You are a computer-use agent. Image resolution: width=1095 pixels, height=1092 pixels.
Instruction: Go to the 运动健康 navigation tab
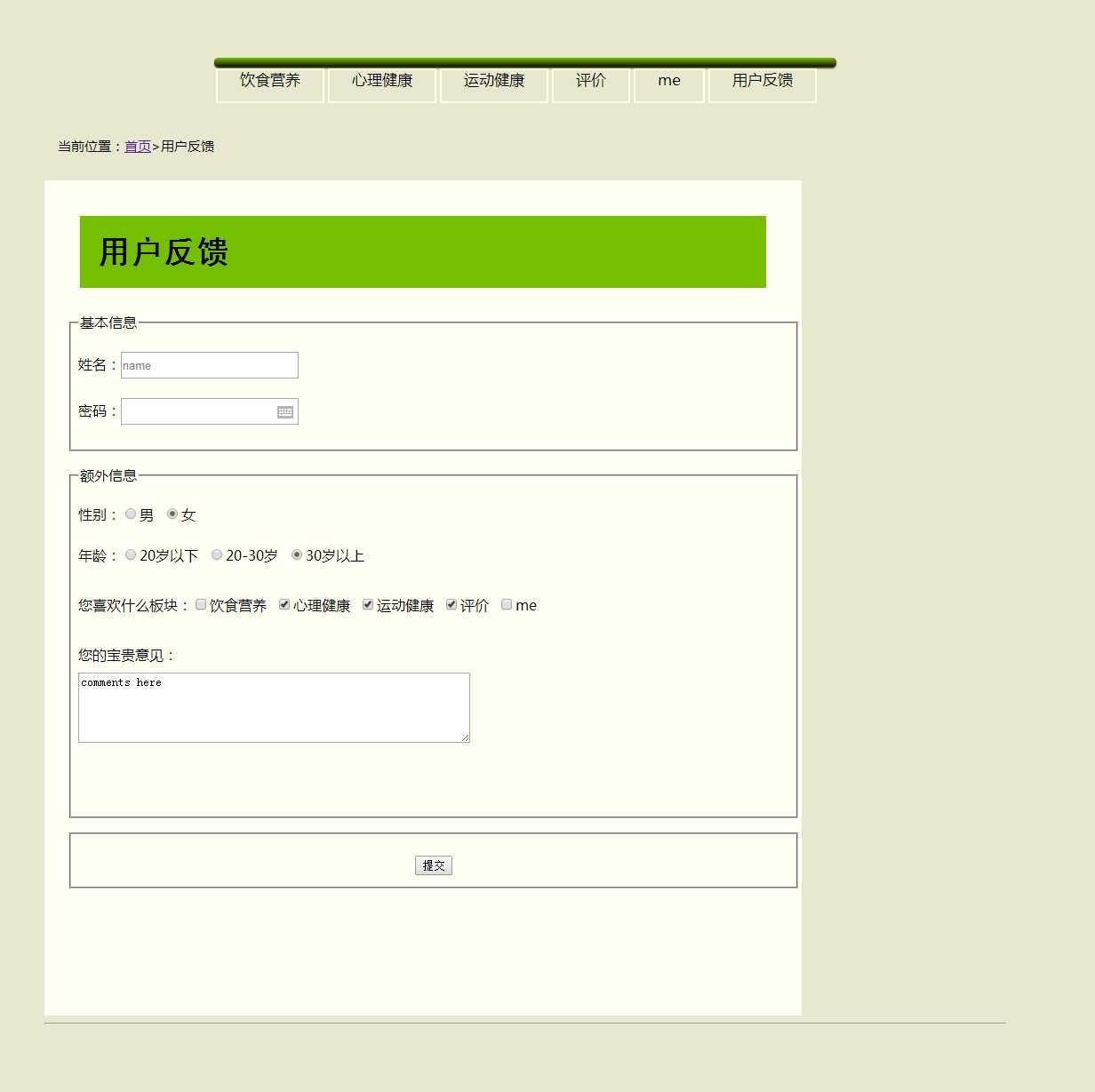[494, 82]
